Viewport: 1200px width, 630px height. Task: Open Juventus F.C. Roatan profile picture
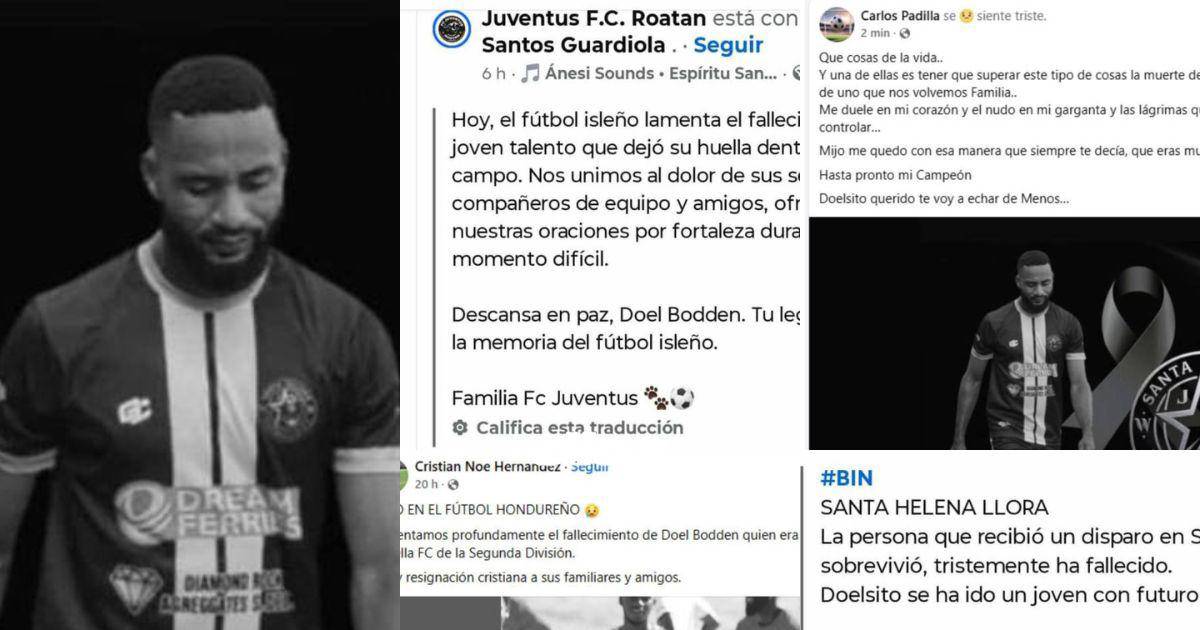451,28
